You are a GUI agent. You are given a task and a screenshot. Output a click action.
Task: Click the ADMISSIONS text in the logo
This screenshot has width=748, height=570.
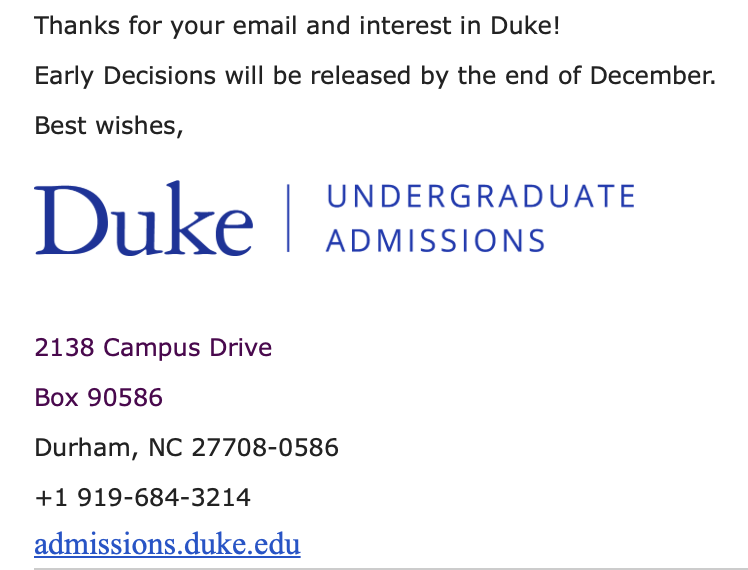[436, 241]
